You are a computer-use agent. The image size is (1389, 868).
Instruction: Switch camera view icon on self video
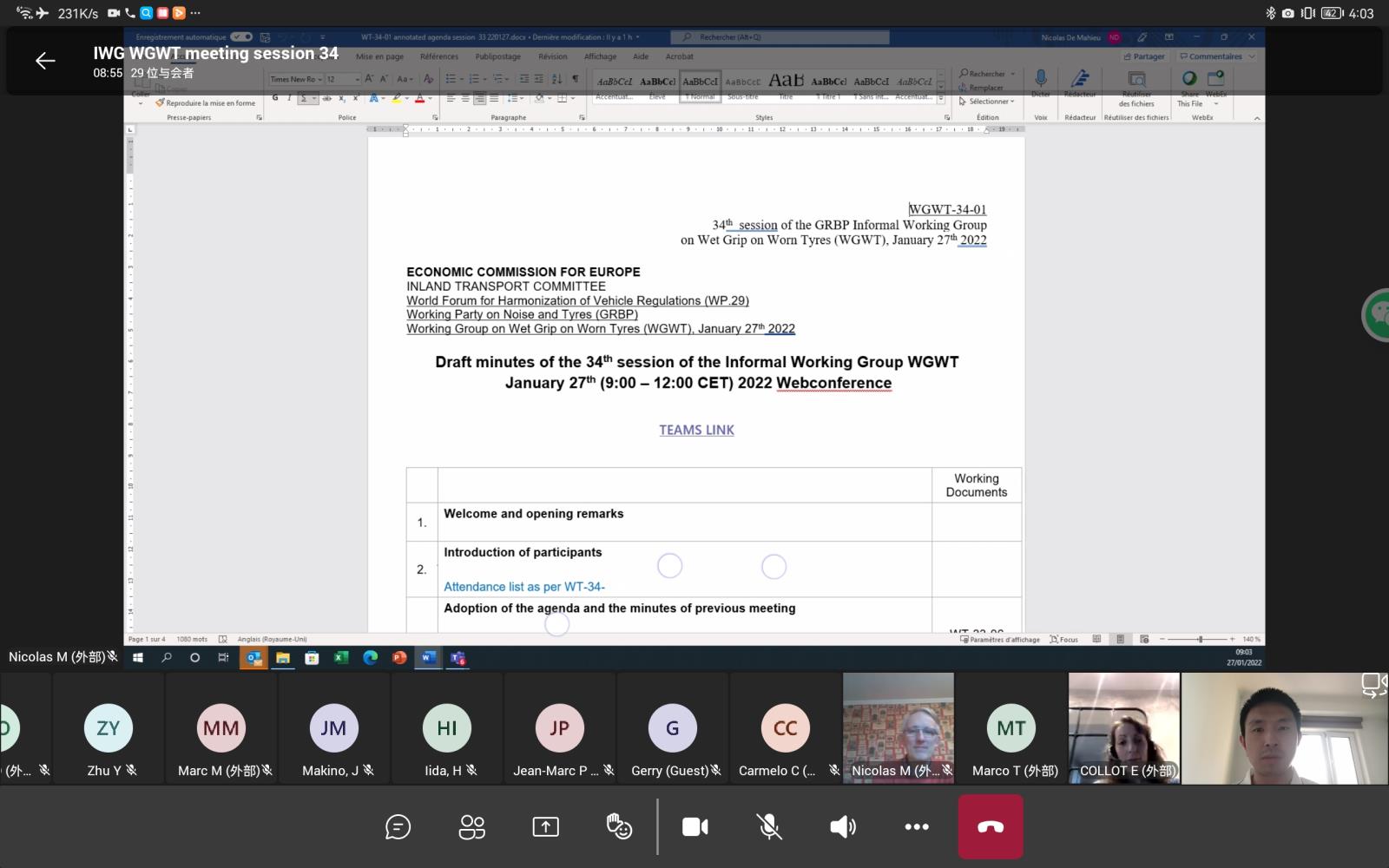(1373, 686)
